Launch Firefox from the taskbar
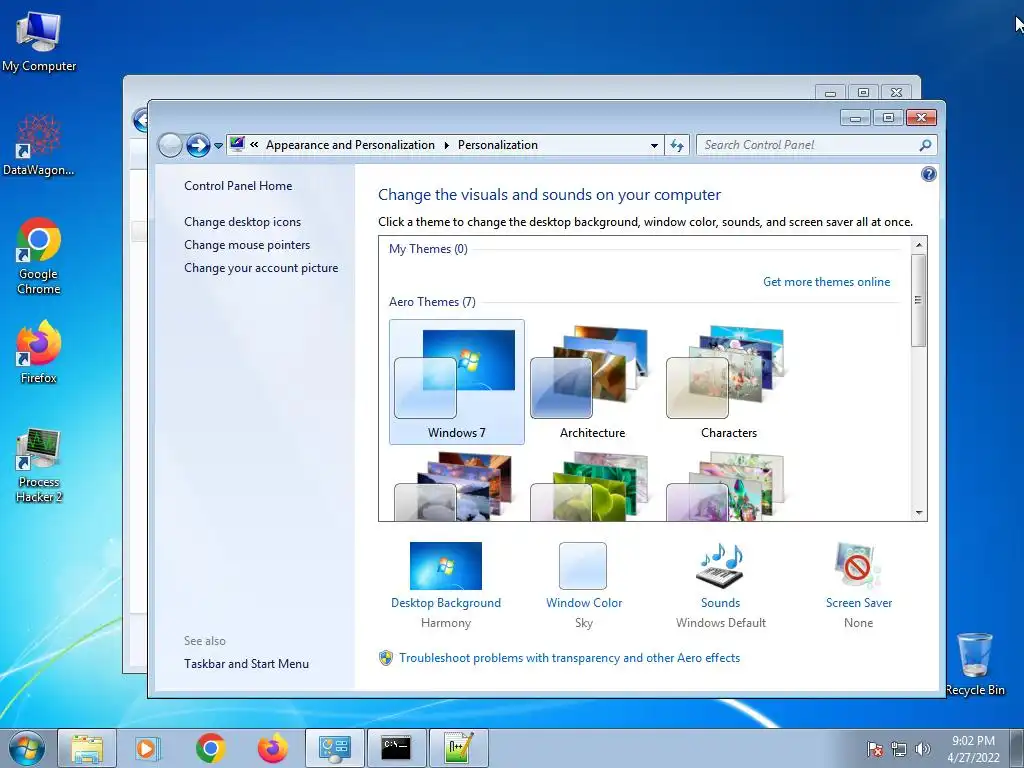1024x768 pixels. point(272,748)
